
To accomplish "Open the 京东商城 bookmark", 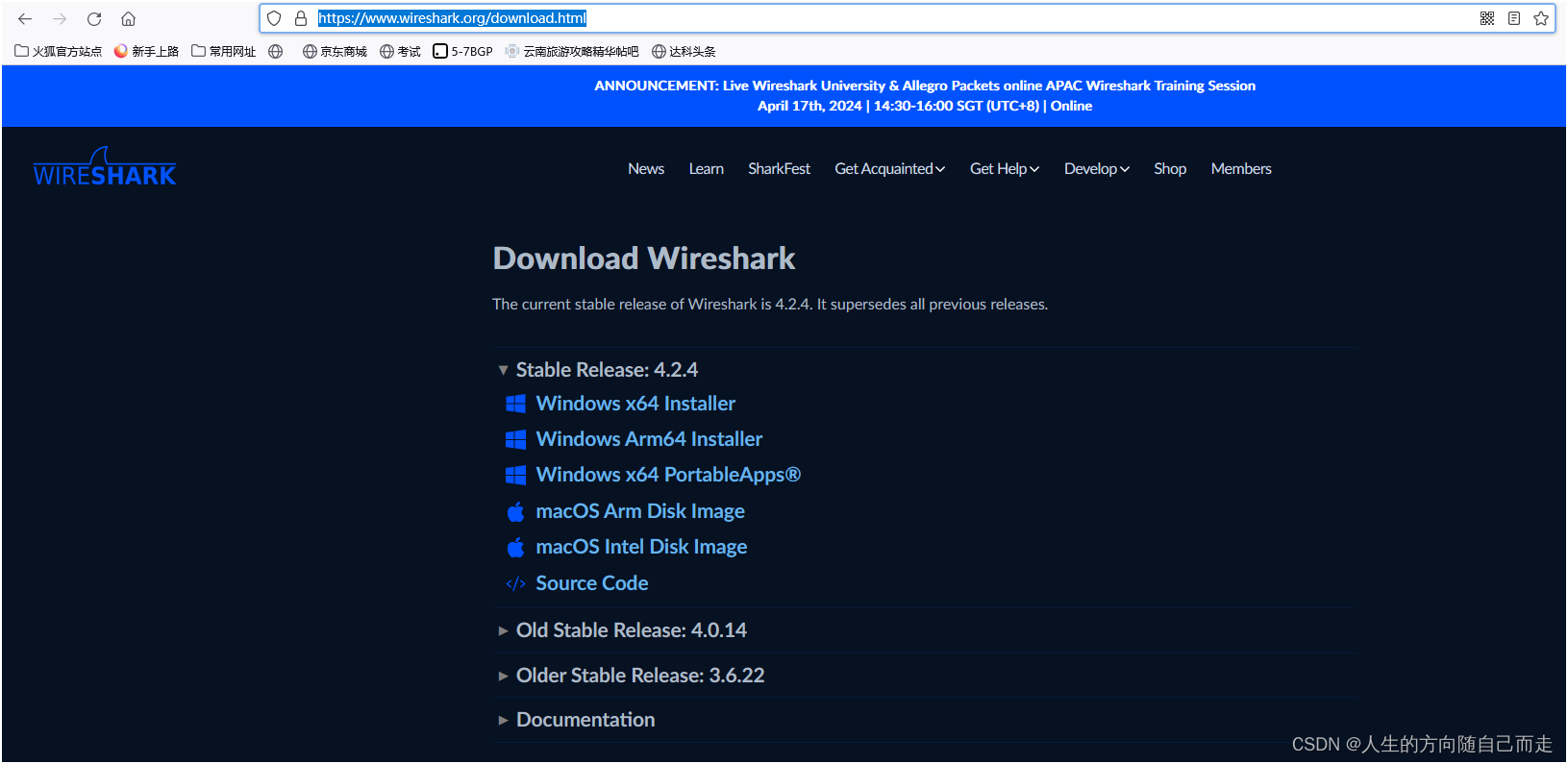I will click(335, 51).
